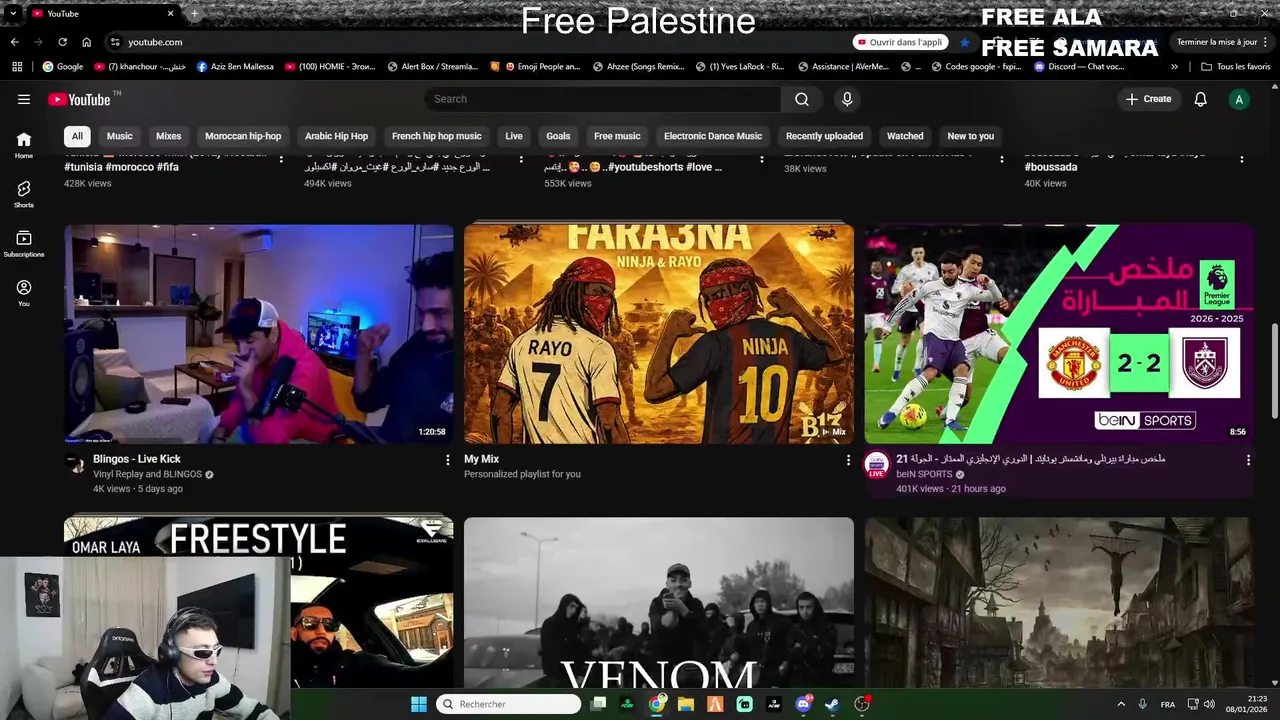Open the YouTube guide hamburger menu
The image size is (1280, 720).
click(24, 99)
